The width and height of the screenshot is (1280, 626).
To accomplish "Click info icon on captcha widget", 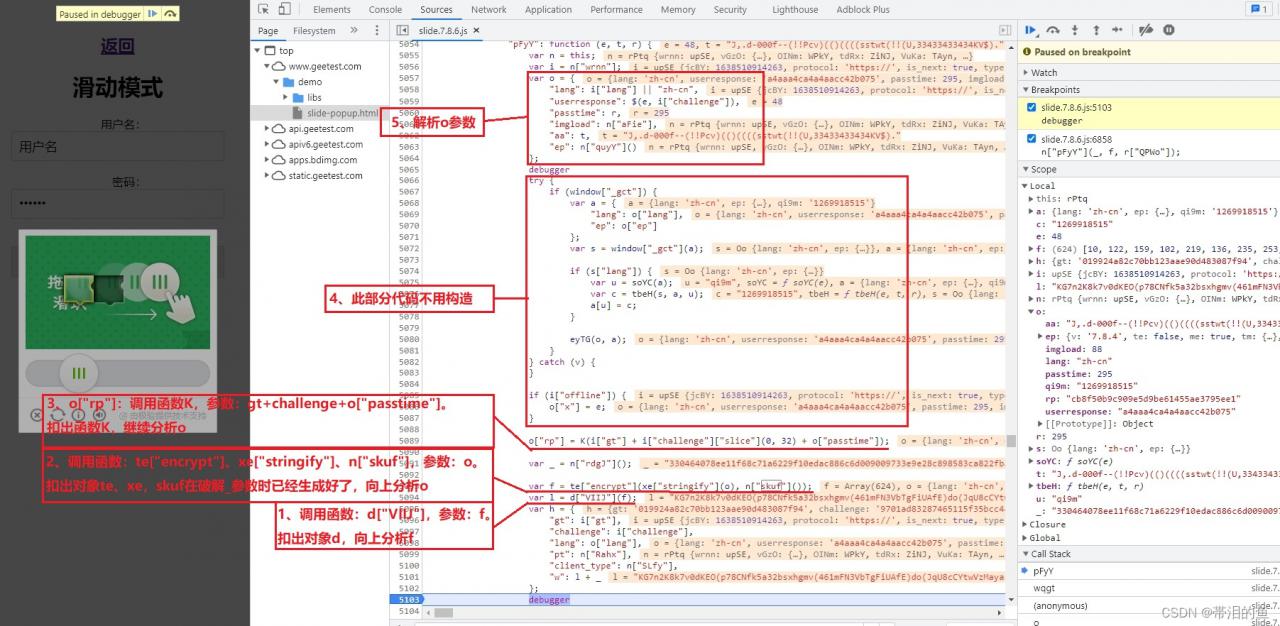I will [x=77, y=414].
